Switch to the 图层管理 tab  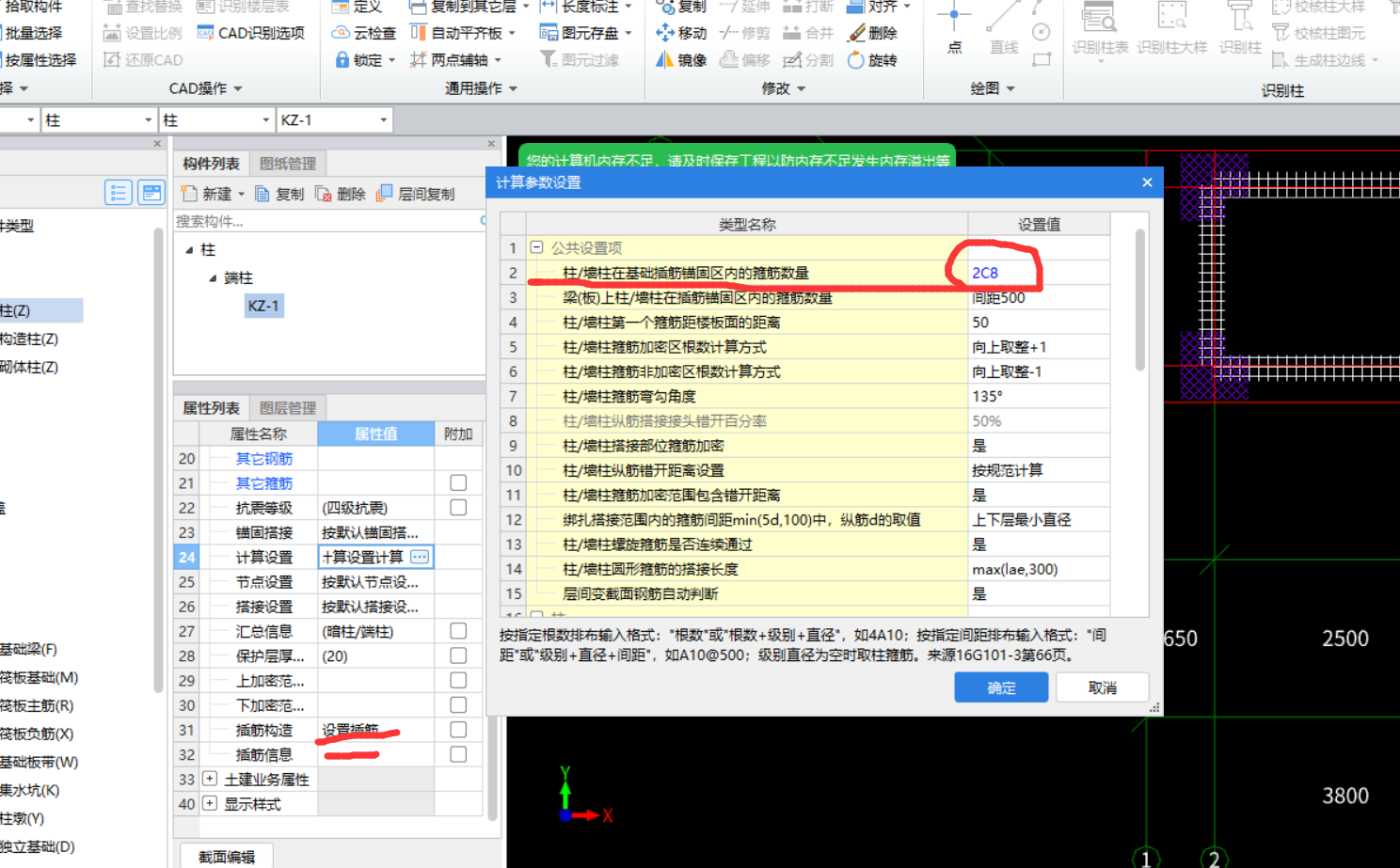pos(288,408)
